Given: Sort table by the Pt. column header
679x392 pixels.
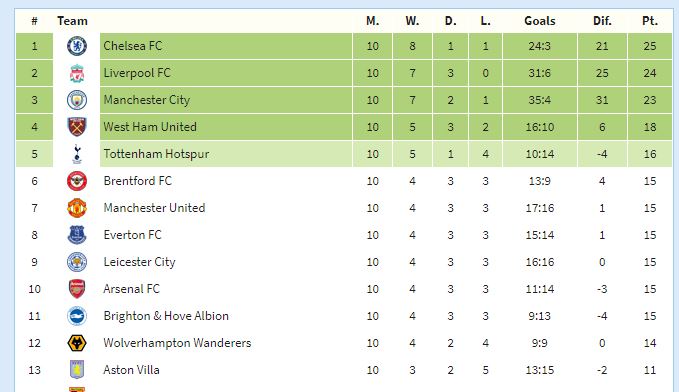Looking at the screenshot, I should (x=650, y=21).
